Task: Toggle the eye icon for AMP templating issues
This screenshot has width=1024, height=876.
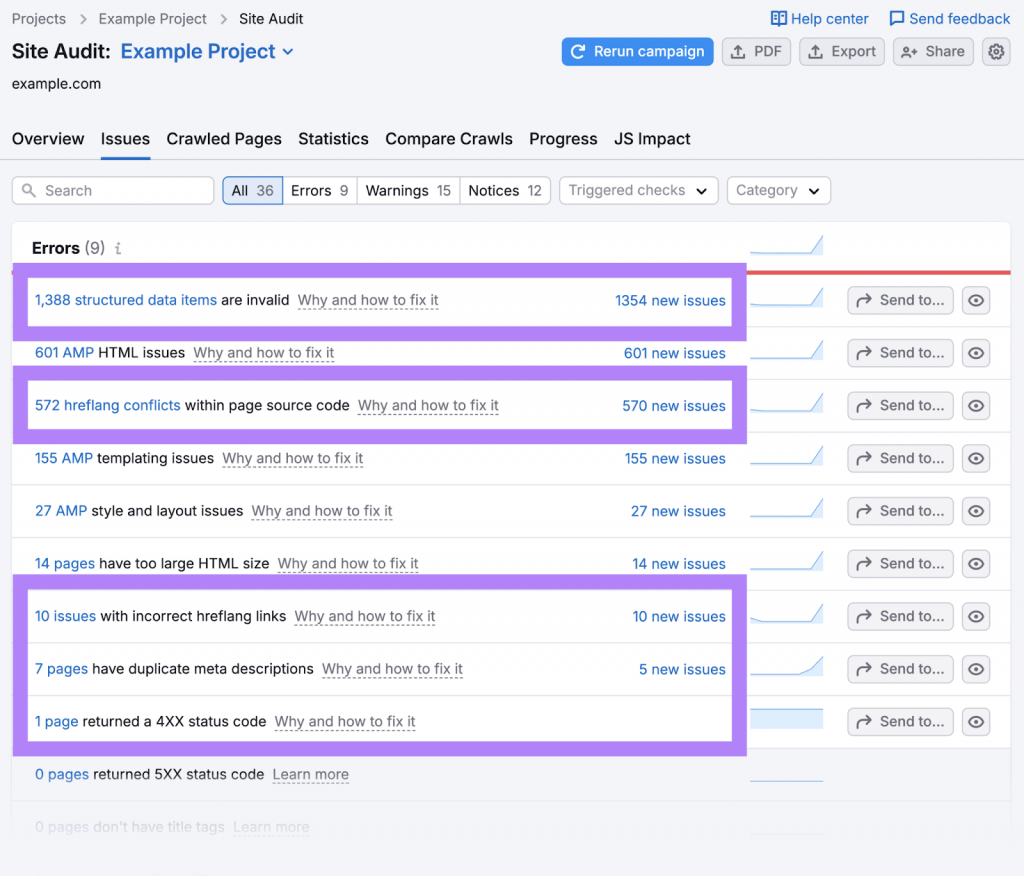Action: 976,459
